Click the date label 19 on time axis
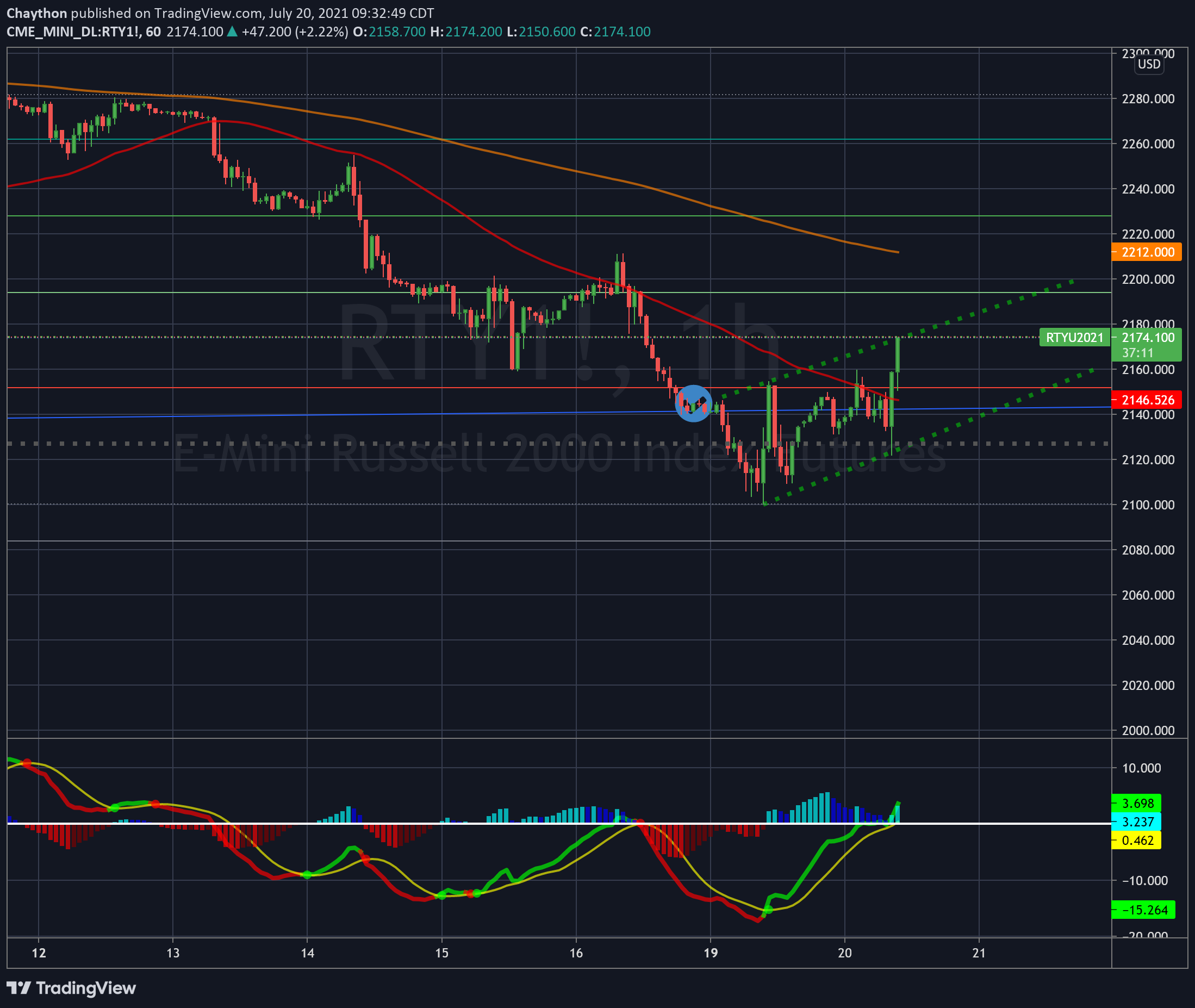The width and height of the screenshot is (1195, 1008). (711, 953)
